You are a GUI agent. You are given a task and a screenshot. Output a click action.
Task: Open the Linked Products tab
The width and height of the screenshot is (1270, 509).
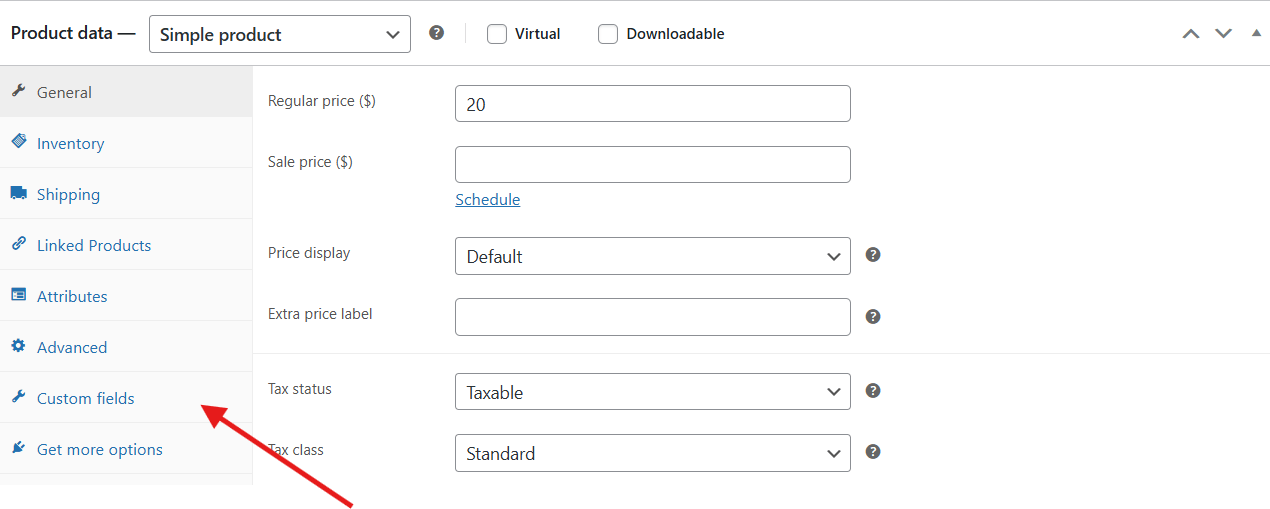[126, 245]
